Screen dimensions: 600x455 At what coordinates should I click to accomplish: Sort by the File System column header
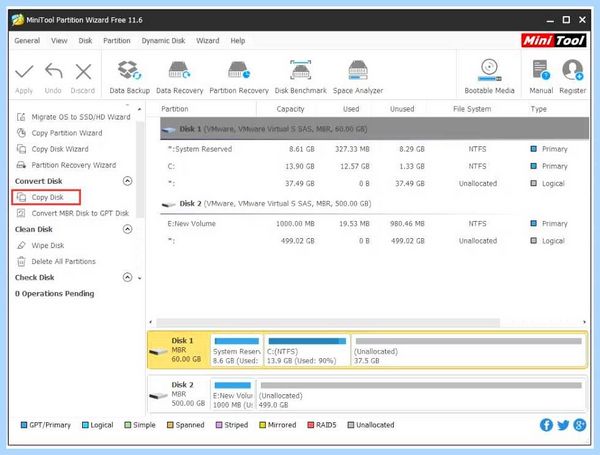[472, 109]
